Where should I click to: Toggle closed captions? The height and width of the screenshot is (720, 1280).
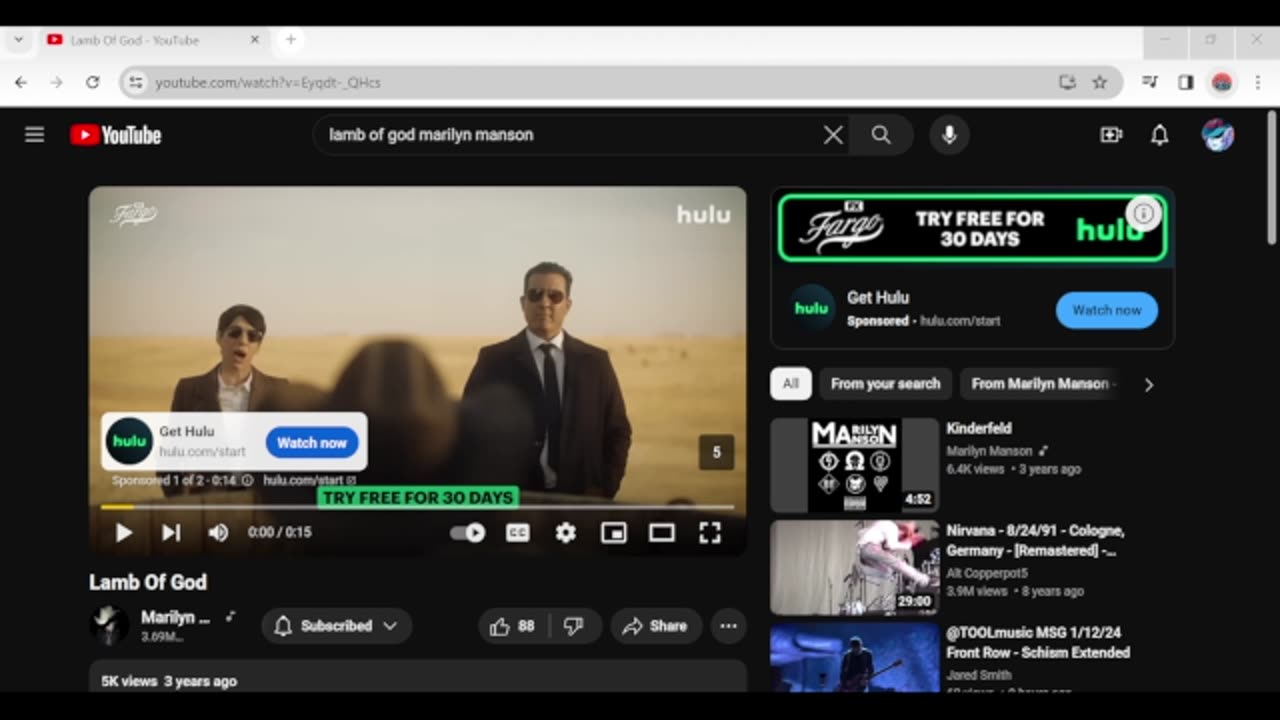(x=517, y=533)
